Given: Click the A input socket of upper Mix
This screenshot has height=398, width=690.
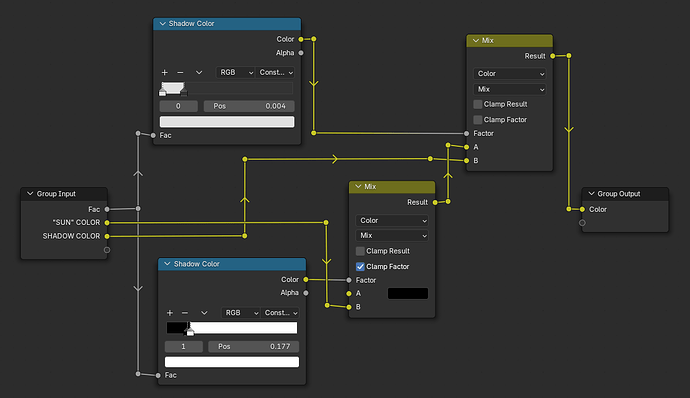Looking at the screenshot, I should (466, 147).
